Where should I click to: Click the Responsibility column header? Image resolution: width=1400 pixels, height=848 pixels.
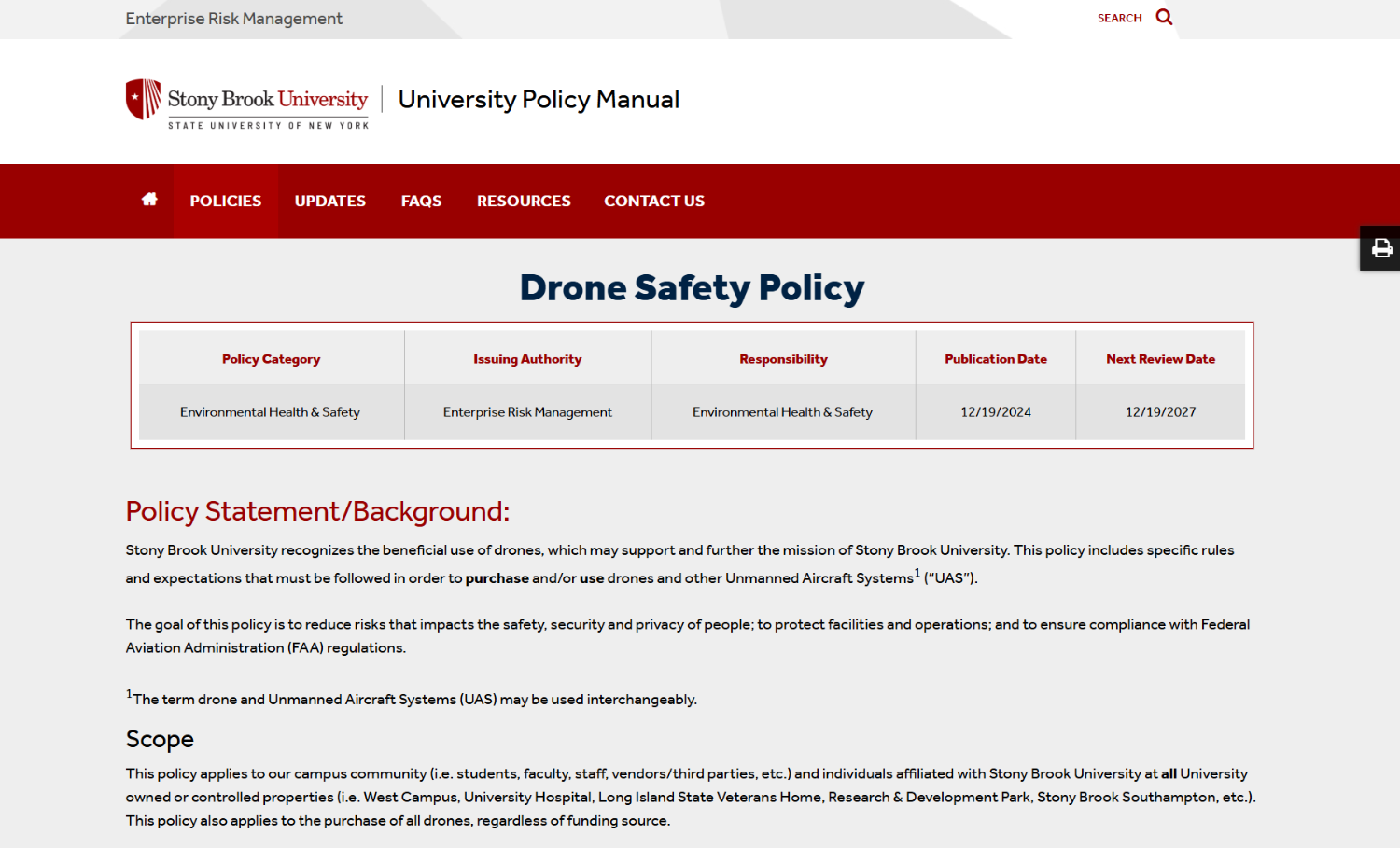pos(783,358)
